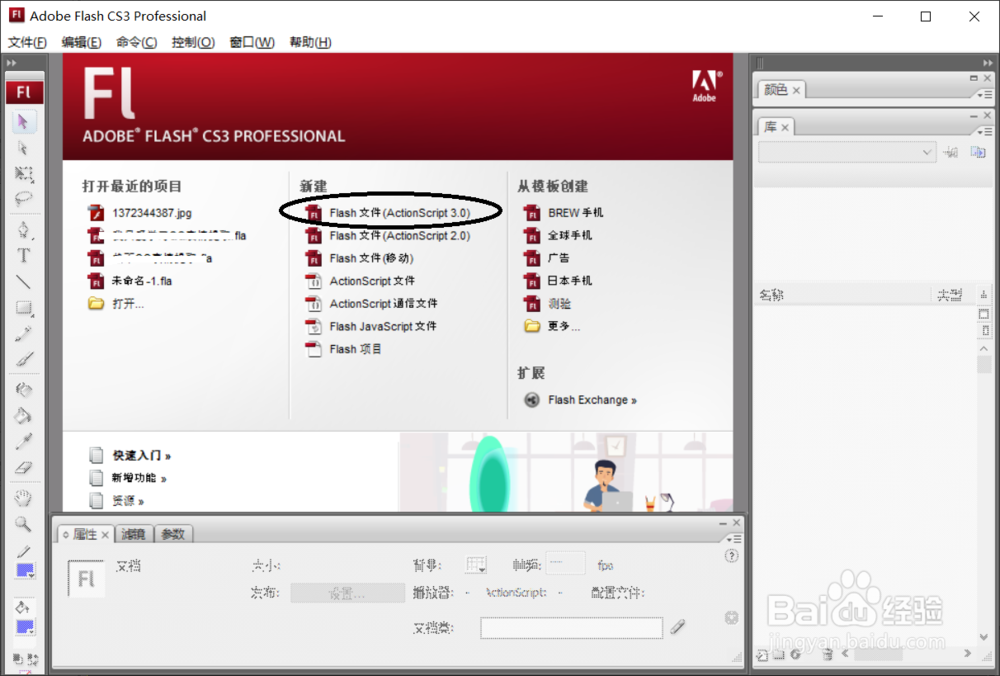Image resolution: width=1000 pixels, height=676 pixels.
Task: Select the Ink Bottle tool
Action: [x=24, y=390]
